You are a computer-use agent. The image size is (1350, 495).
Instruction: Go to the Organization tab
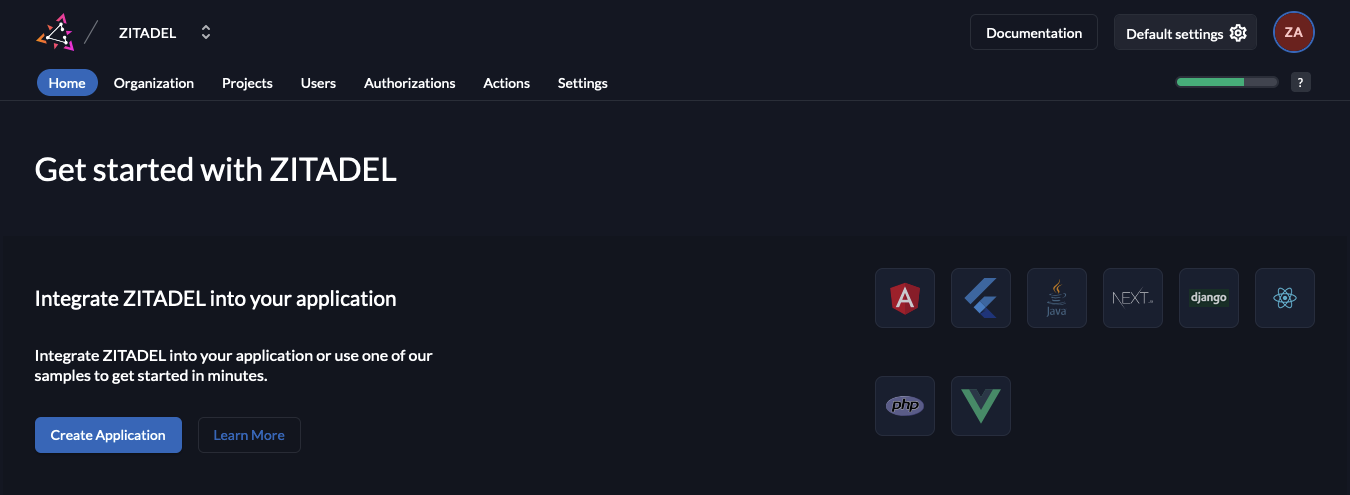[x=154, y=83]
